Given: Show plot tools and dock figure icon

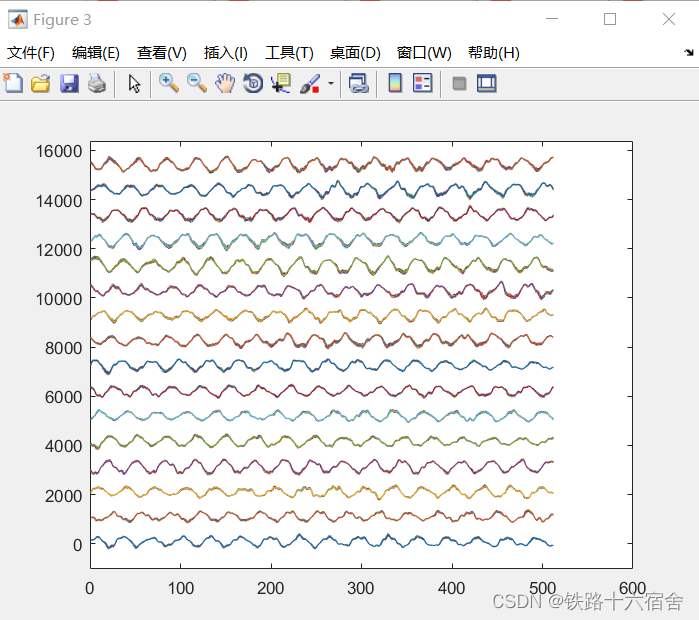Looking at the screenshot, I should [x=486, y=83].
